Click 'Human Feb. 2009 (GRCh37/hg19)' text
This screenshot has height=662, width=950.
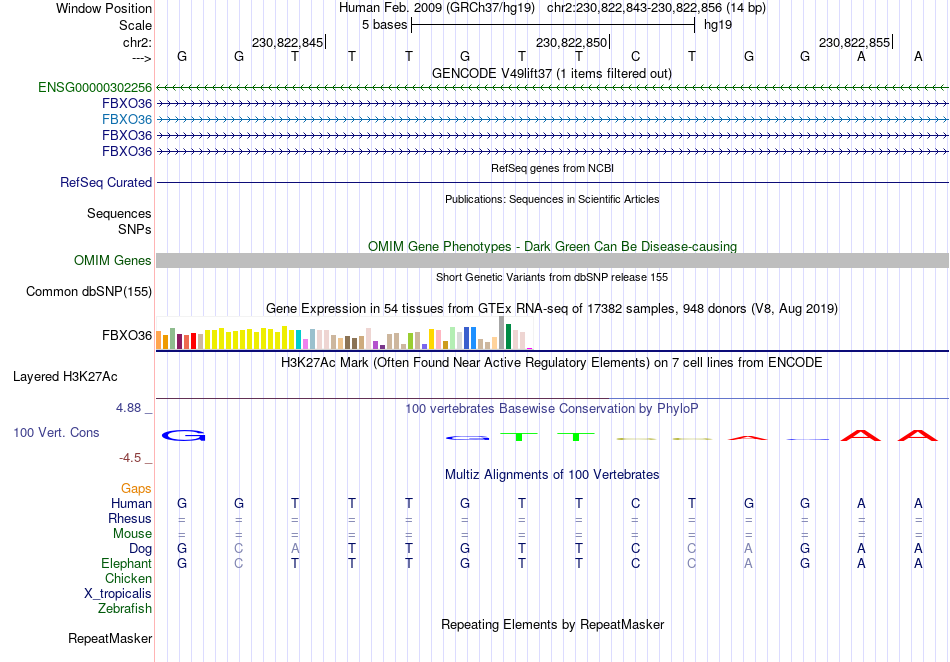pos(437,8)
